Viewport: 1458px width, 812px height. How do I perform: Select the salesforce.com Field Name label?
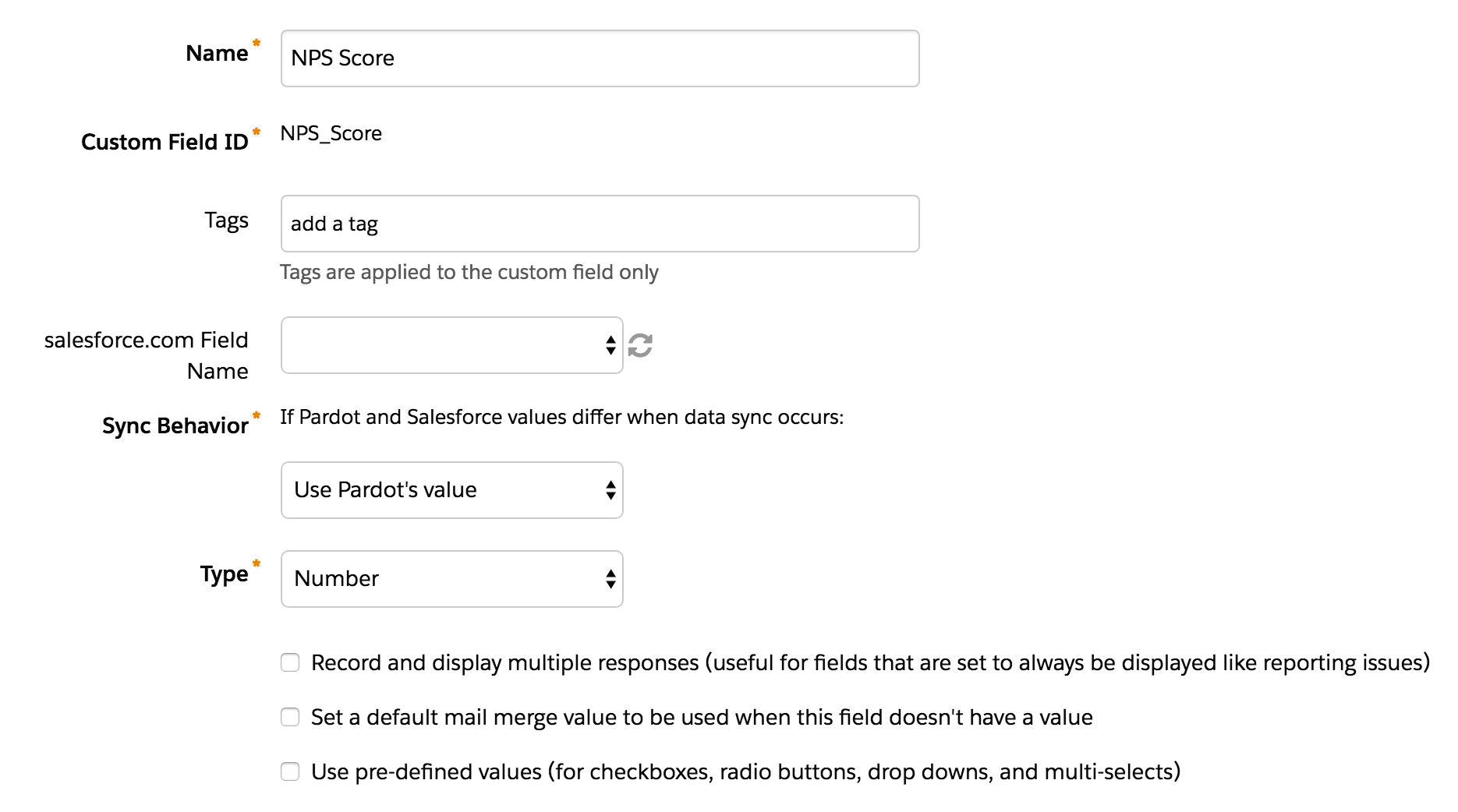(147, 355)
